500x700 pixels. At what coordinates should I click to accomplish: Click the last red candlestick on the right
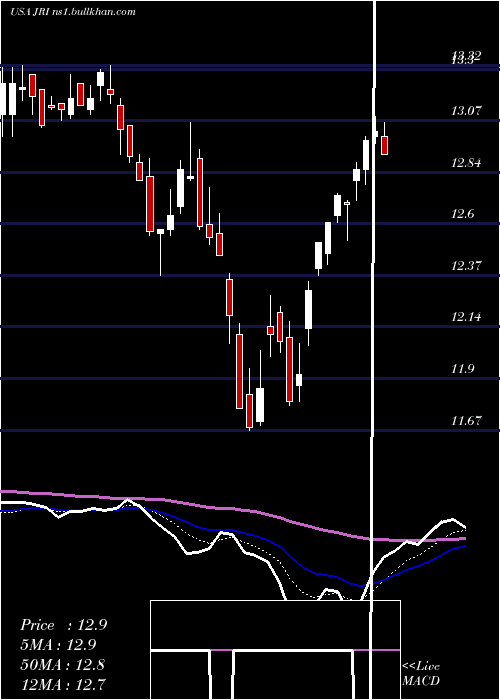384,146
